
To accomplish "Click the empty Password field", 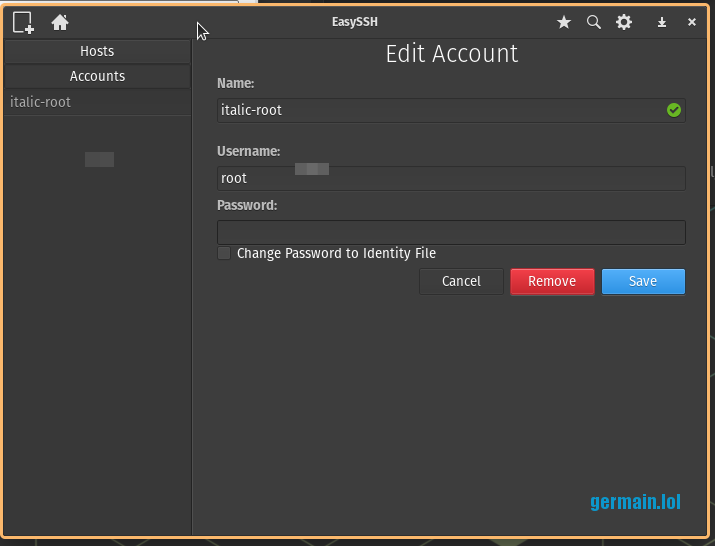I will click(450, 232).
